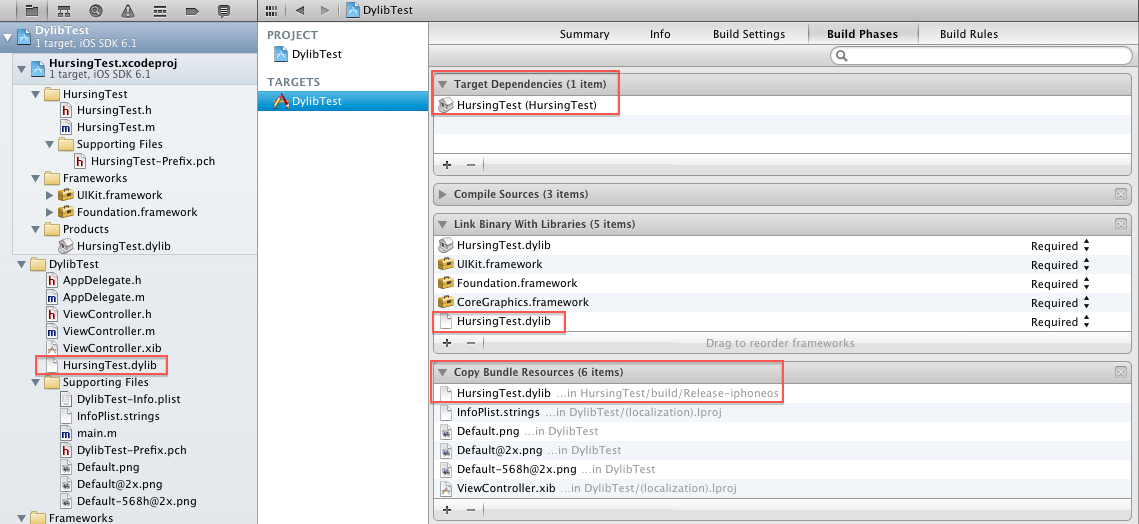
Task: Change Required status for CoreGraphics.framework
Action: [x=1061, y=302]
